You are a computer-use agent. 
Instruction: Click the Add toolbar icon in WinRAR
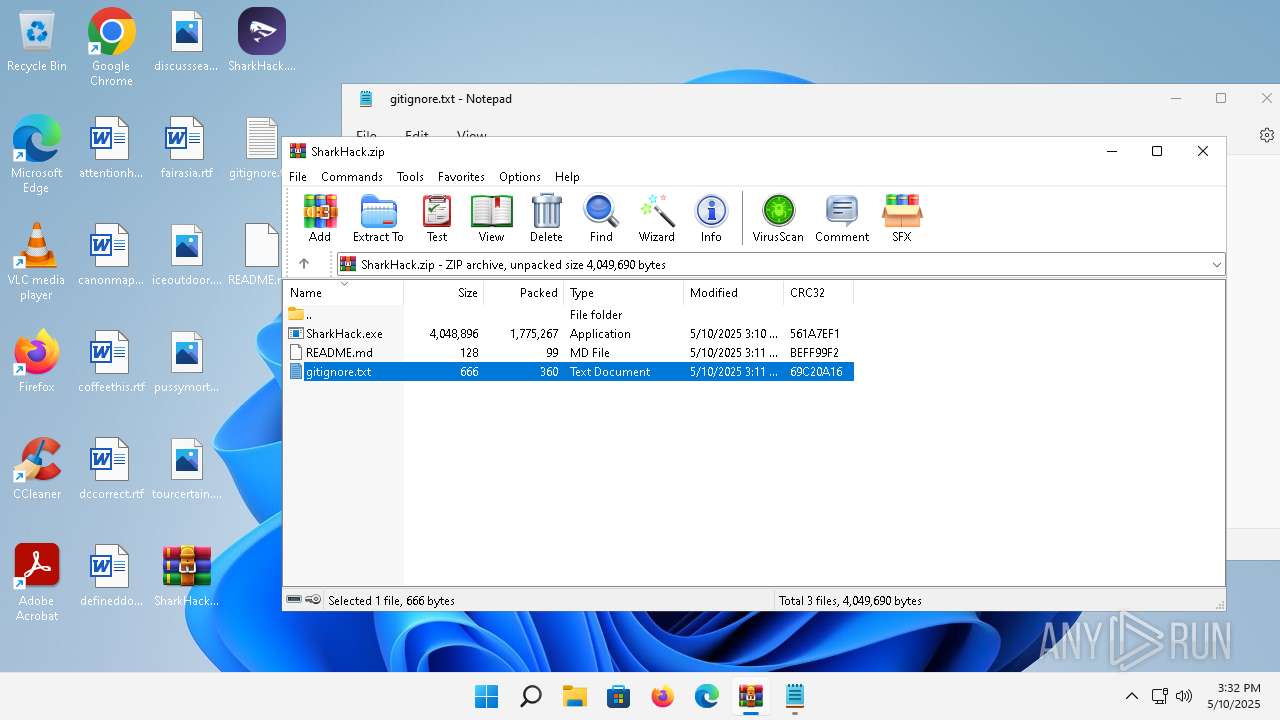coord(320,218)
